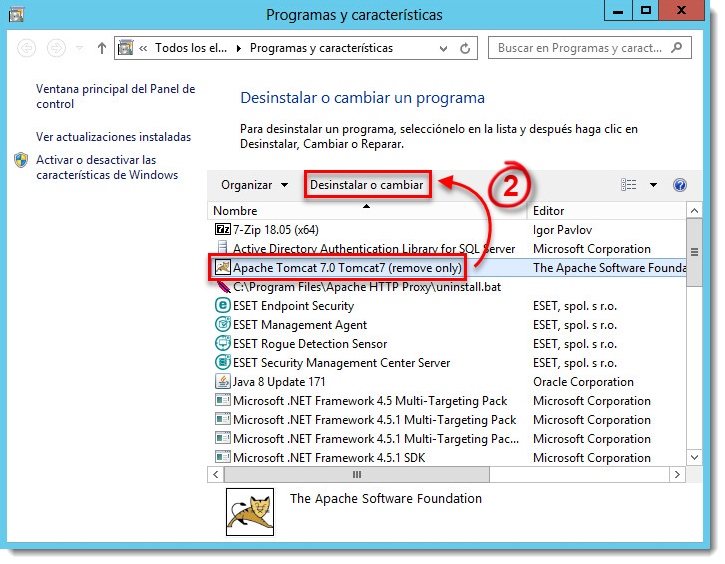Click the 7-Zip program icon
The image size is (725, 564).
(x=222, y=229)
